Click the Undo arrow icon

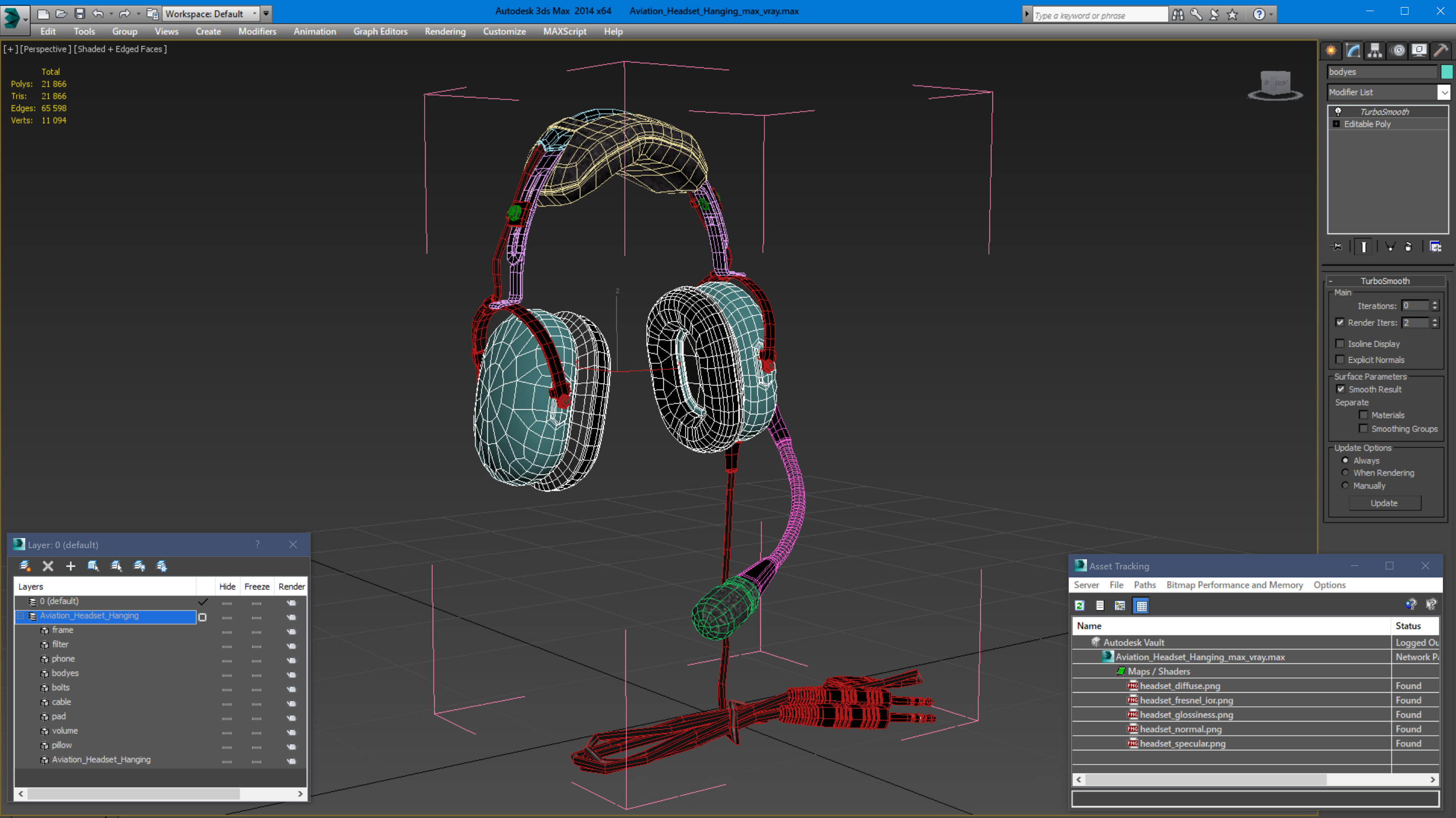(98, 14)
